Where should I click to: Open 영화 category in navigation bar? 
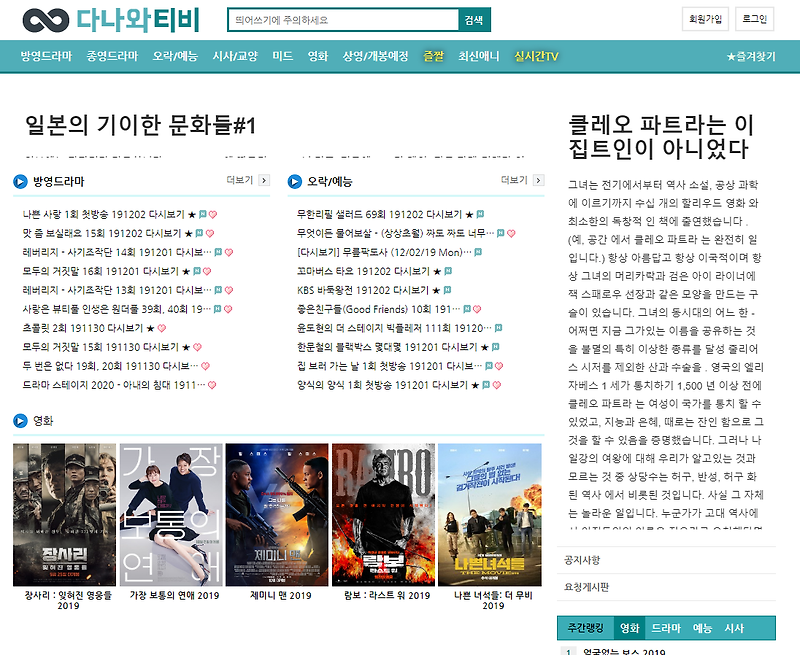318,56
